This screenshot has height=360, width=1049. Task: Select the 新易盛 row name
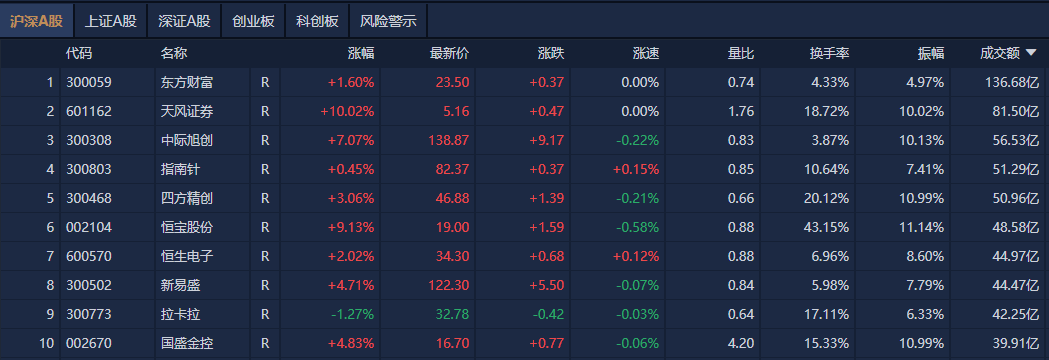point(181,286)
